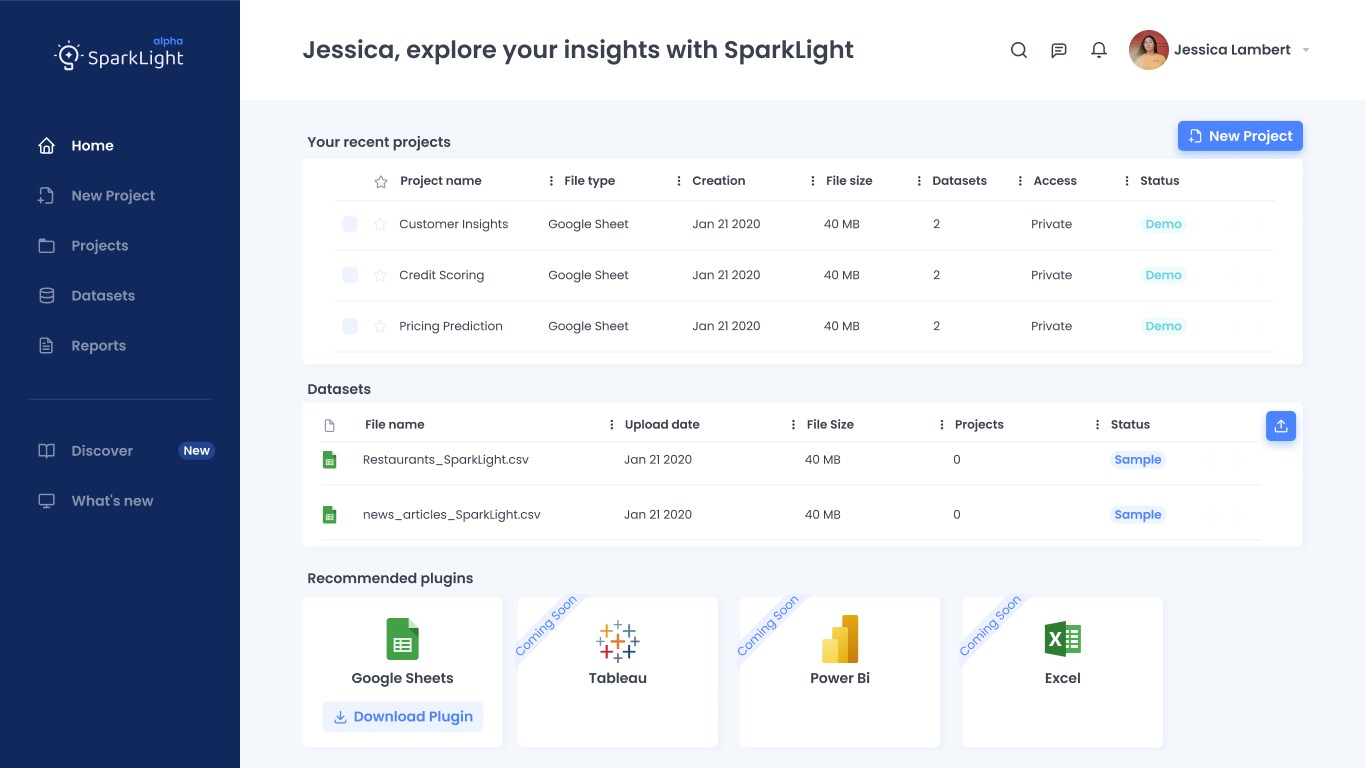Open the Upload date column options

click(612, 425)
